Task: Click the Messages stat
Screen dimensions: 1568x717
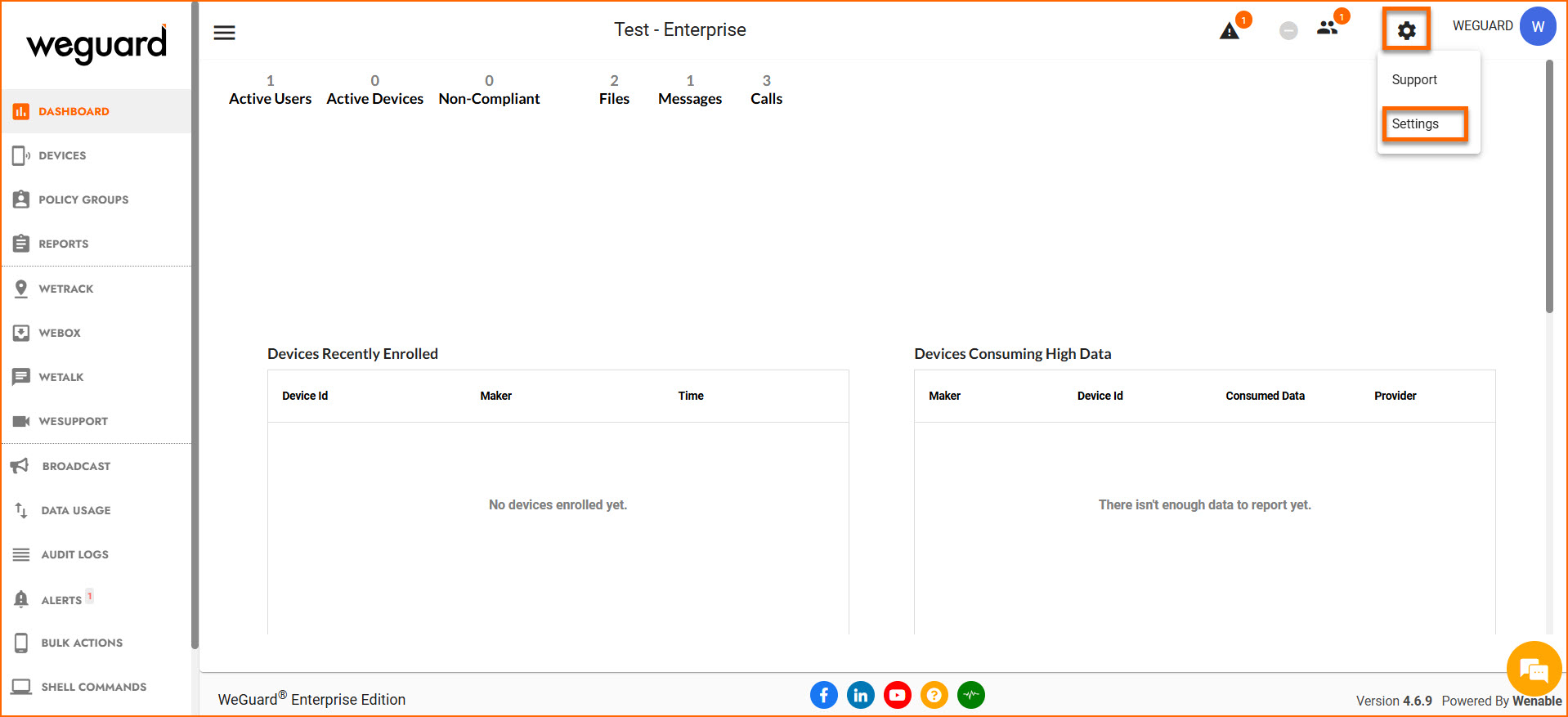Action: (690, 90)
